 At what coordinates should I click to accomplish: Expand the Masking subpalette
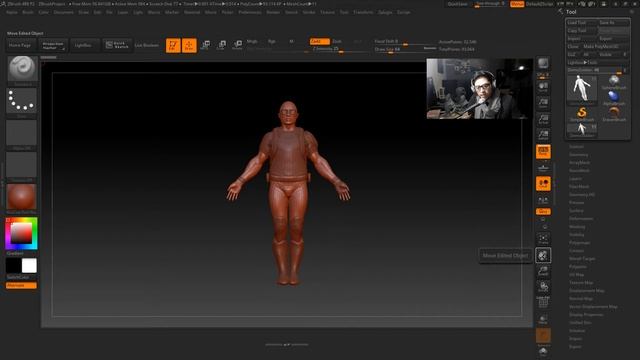point(577,227)
